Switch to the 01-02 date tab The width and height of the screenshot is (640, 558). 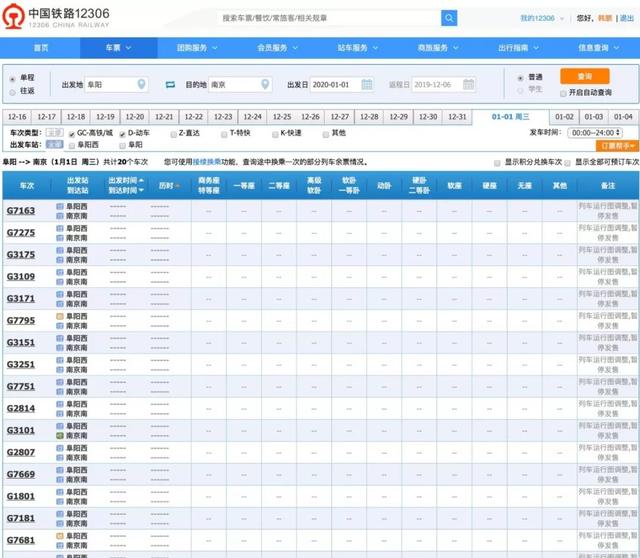point(564,117)
